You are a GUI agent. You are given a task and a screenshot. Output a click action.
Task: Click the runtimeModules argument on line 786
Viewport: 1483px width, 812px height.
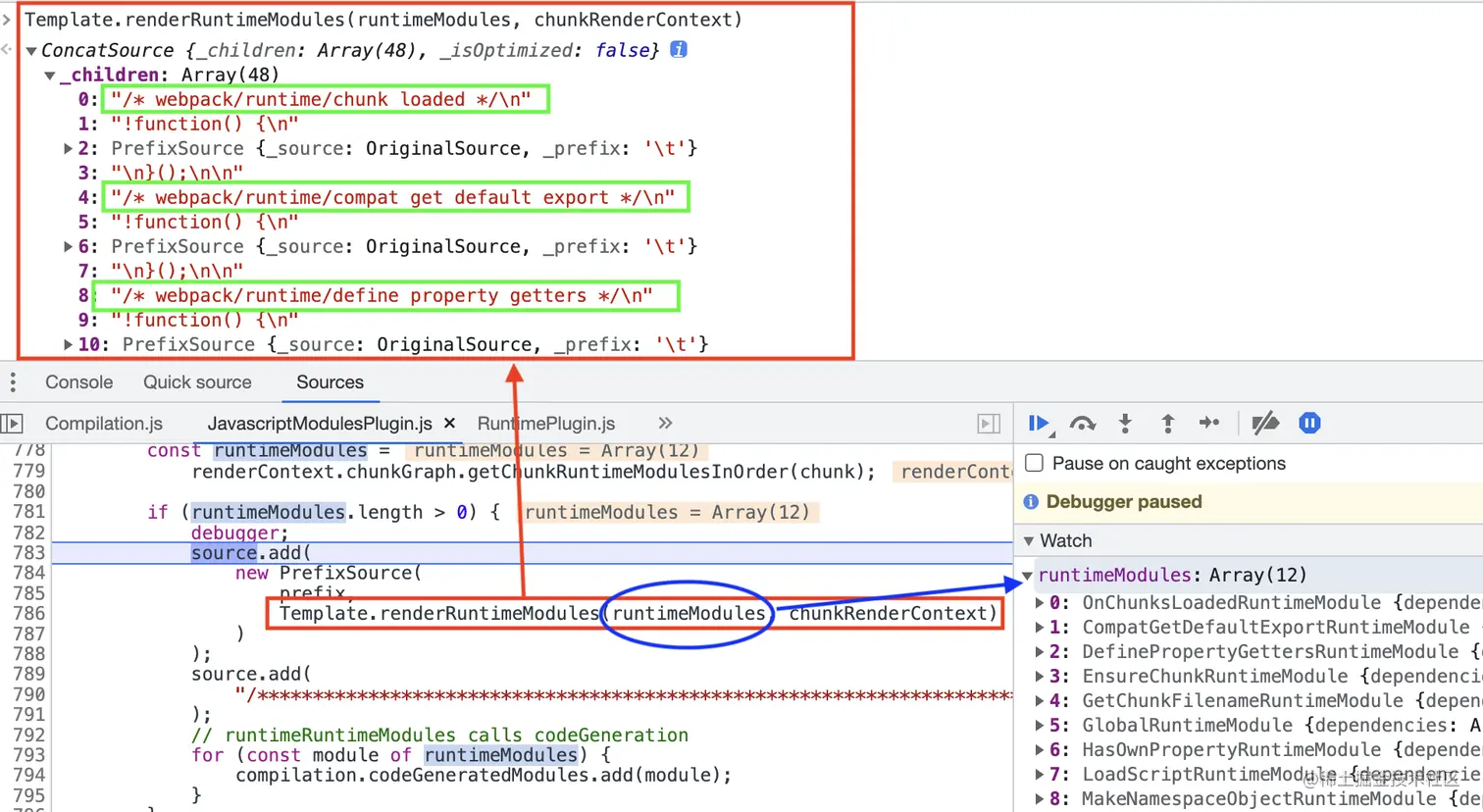coord(689,614)
